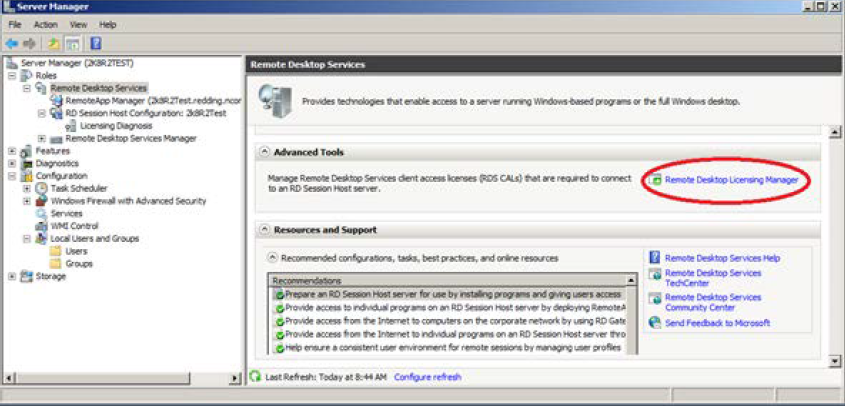Click the main pane scroll down arrow
The height and width of the screenshot is (407, 845).
pyautogui.click(x=835, y=361)
